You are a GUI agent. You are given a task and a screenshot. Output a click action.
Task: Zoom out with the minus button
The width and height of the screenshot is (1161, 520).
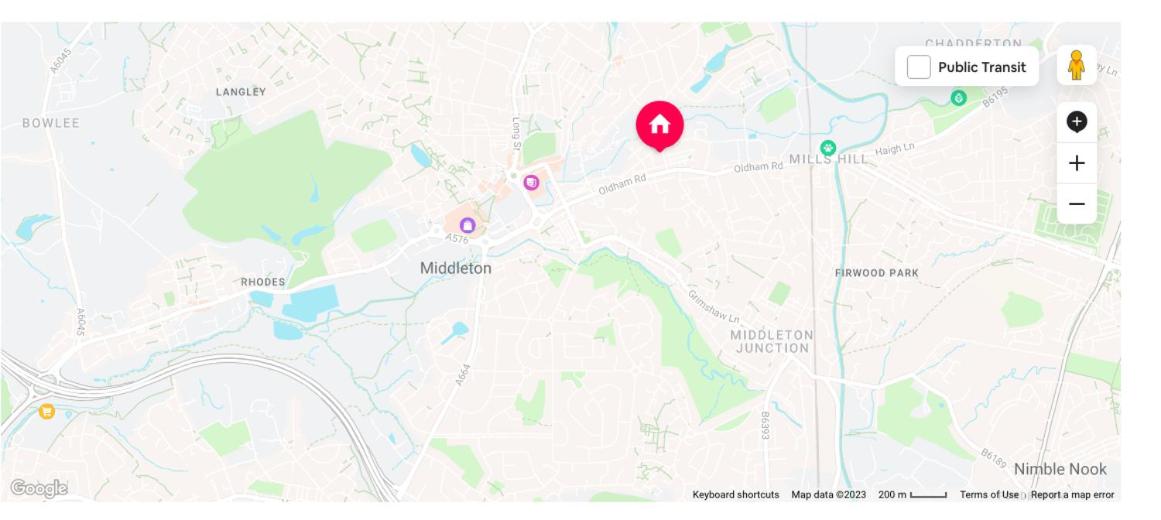click(1077, 204)
